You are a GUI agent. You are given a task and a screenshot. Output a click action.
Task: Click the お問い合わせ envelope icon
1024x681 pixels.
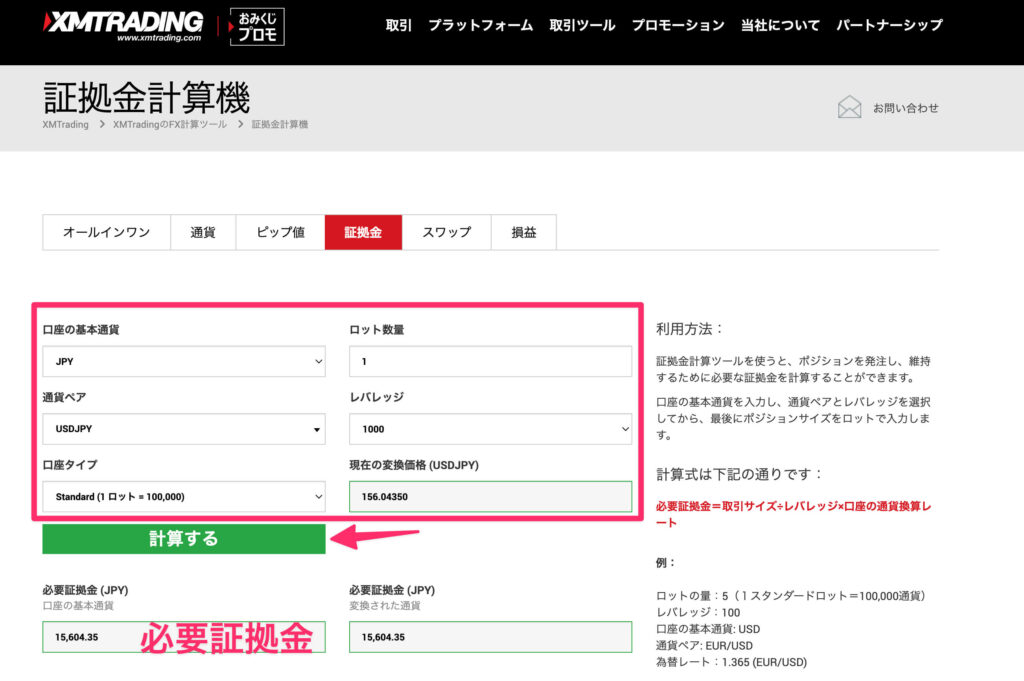tap(851, 105)
